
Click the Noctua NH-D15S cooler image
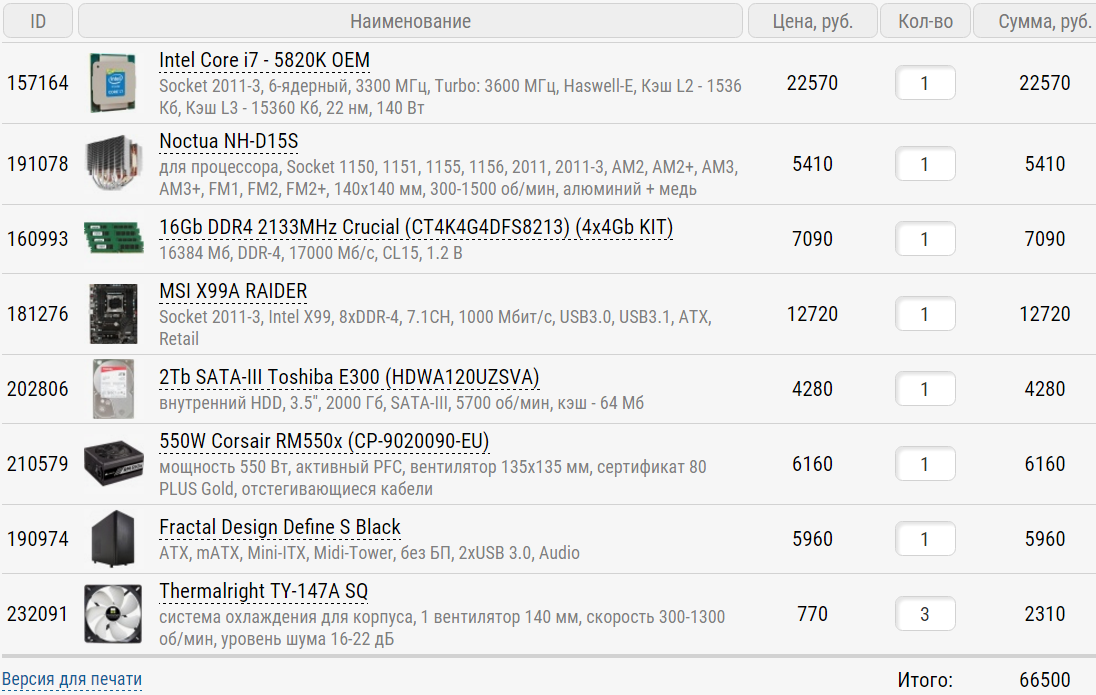tap(112, 164)
